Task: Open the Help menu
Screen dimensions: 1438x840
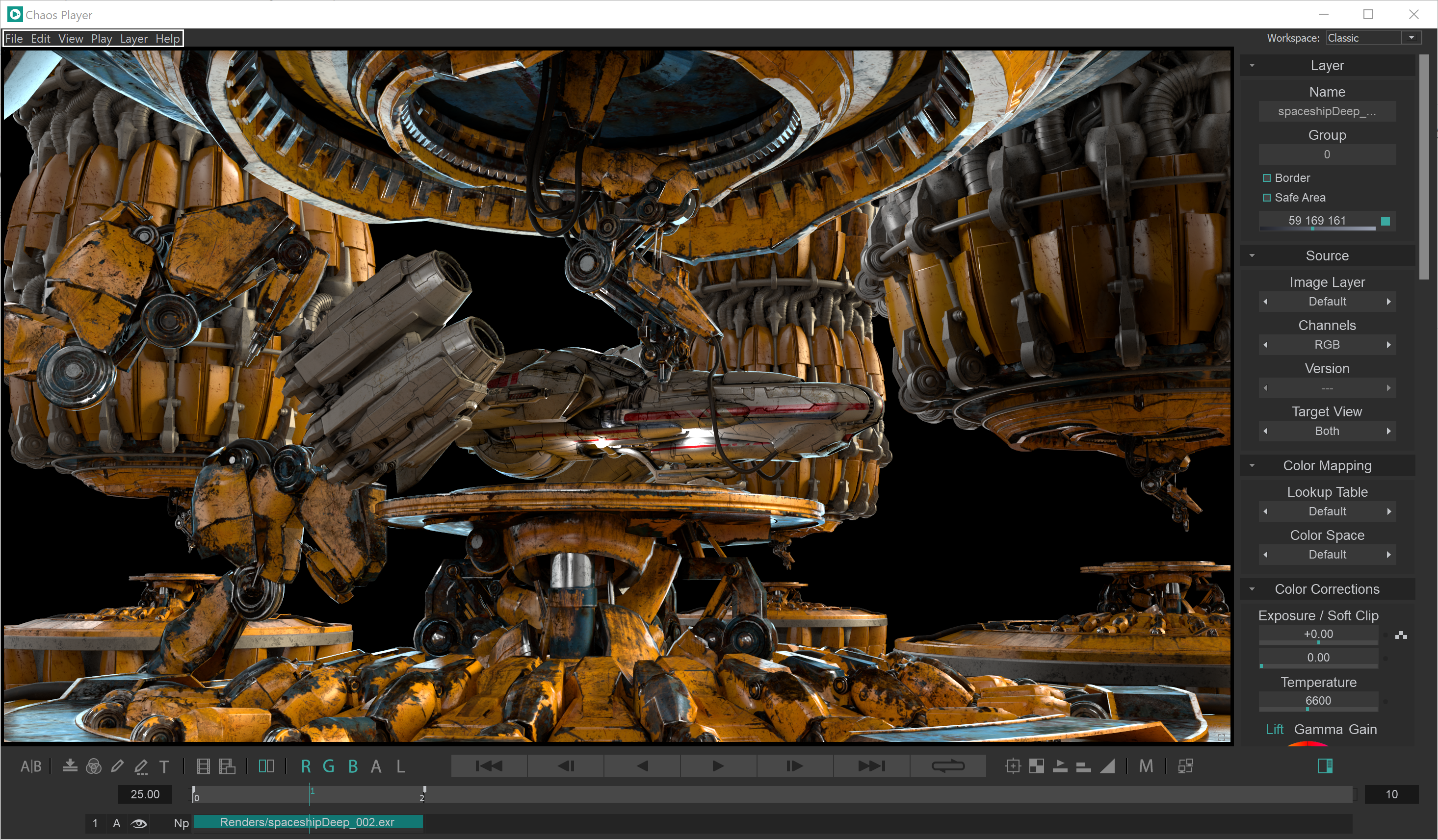Action: click(x=168, y=39)
